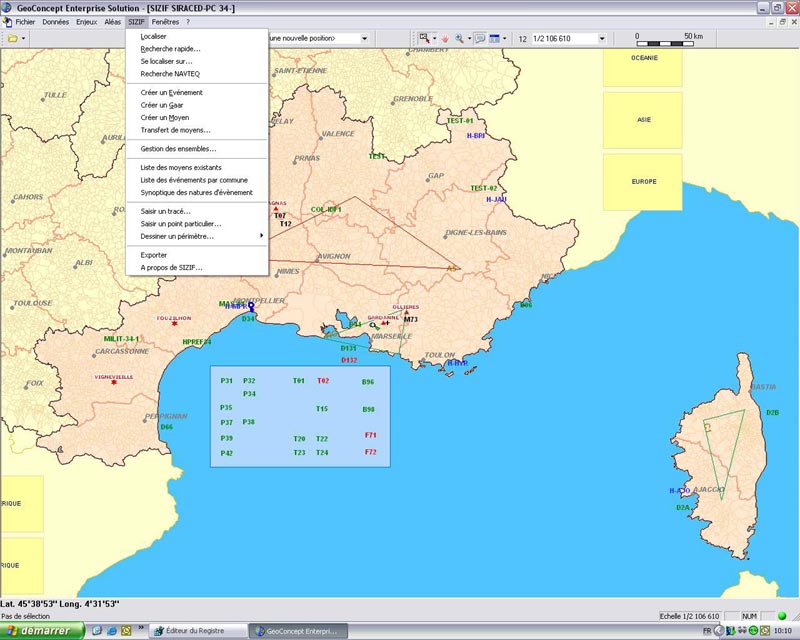Select the rectangle selection tool icon
Screen dimensions: 800x640
point(424,38)
